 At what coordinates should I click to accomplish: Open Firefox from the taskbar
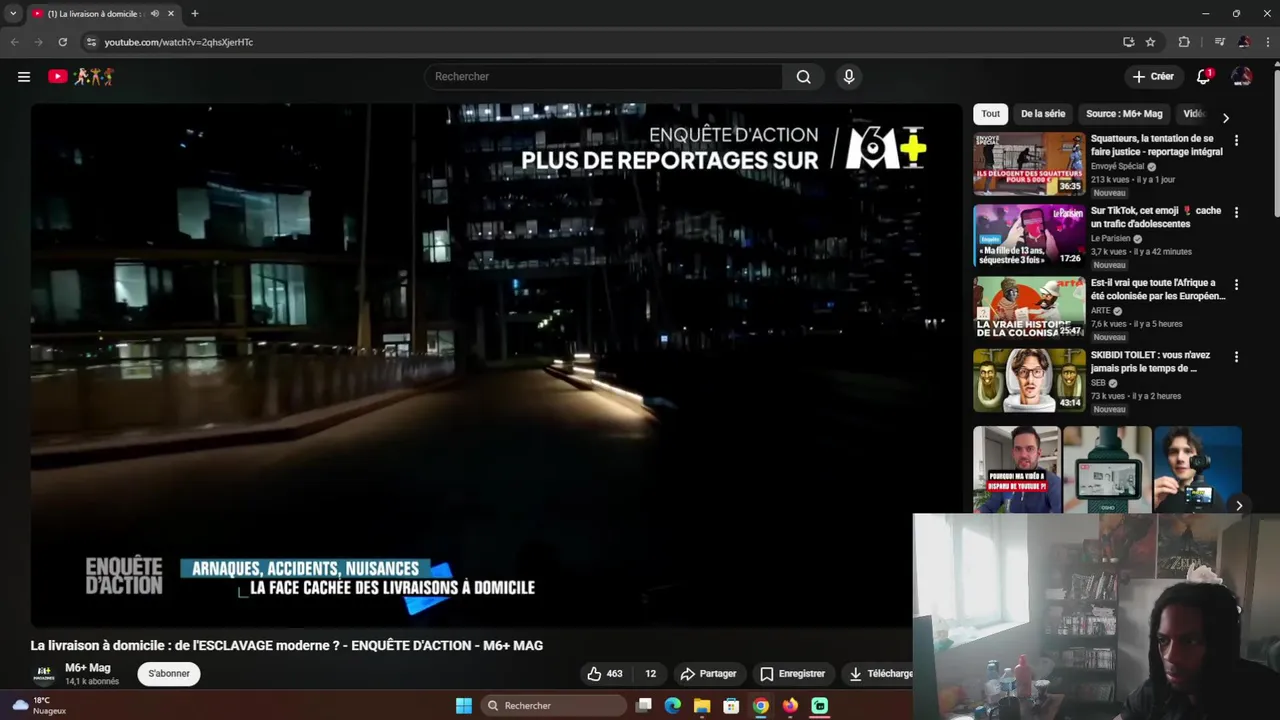point(790,706)
